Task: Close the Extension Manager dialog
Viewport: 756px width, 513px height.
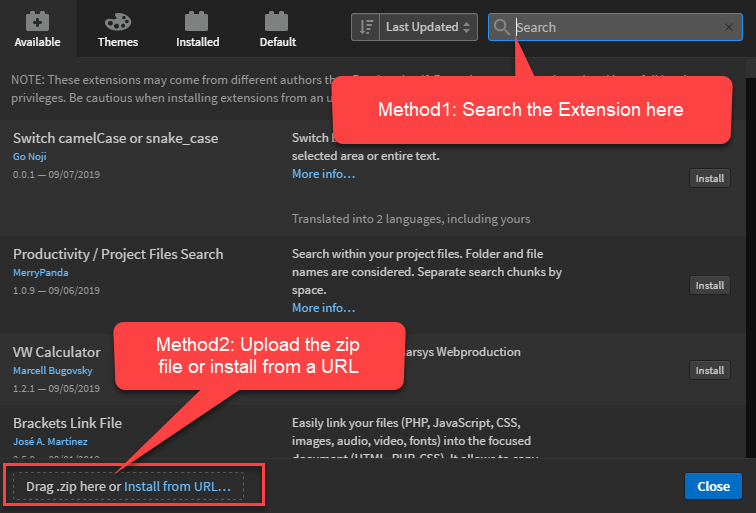Action: pyautogui.click(x=713, y=486)
